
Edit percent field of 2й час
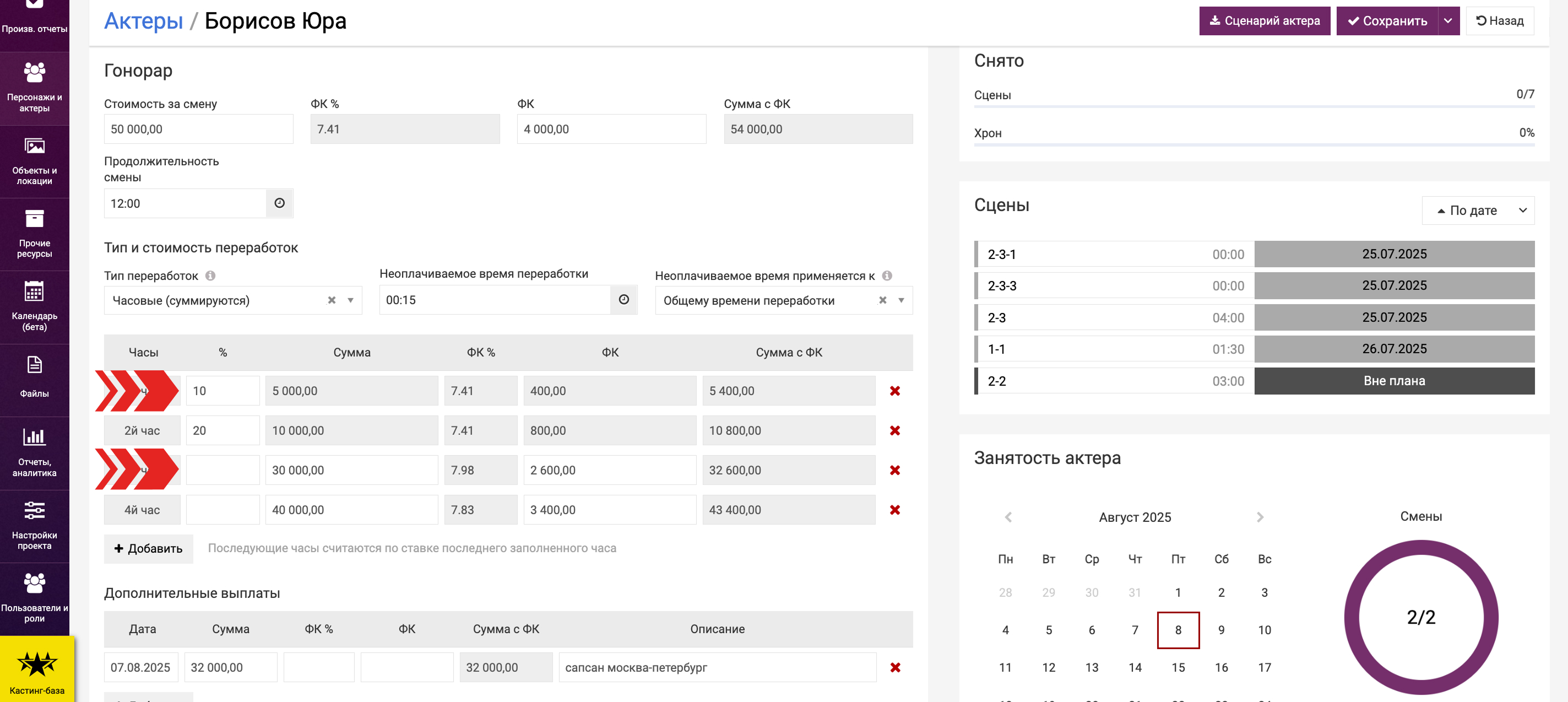[x=223, y=430]
